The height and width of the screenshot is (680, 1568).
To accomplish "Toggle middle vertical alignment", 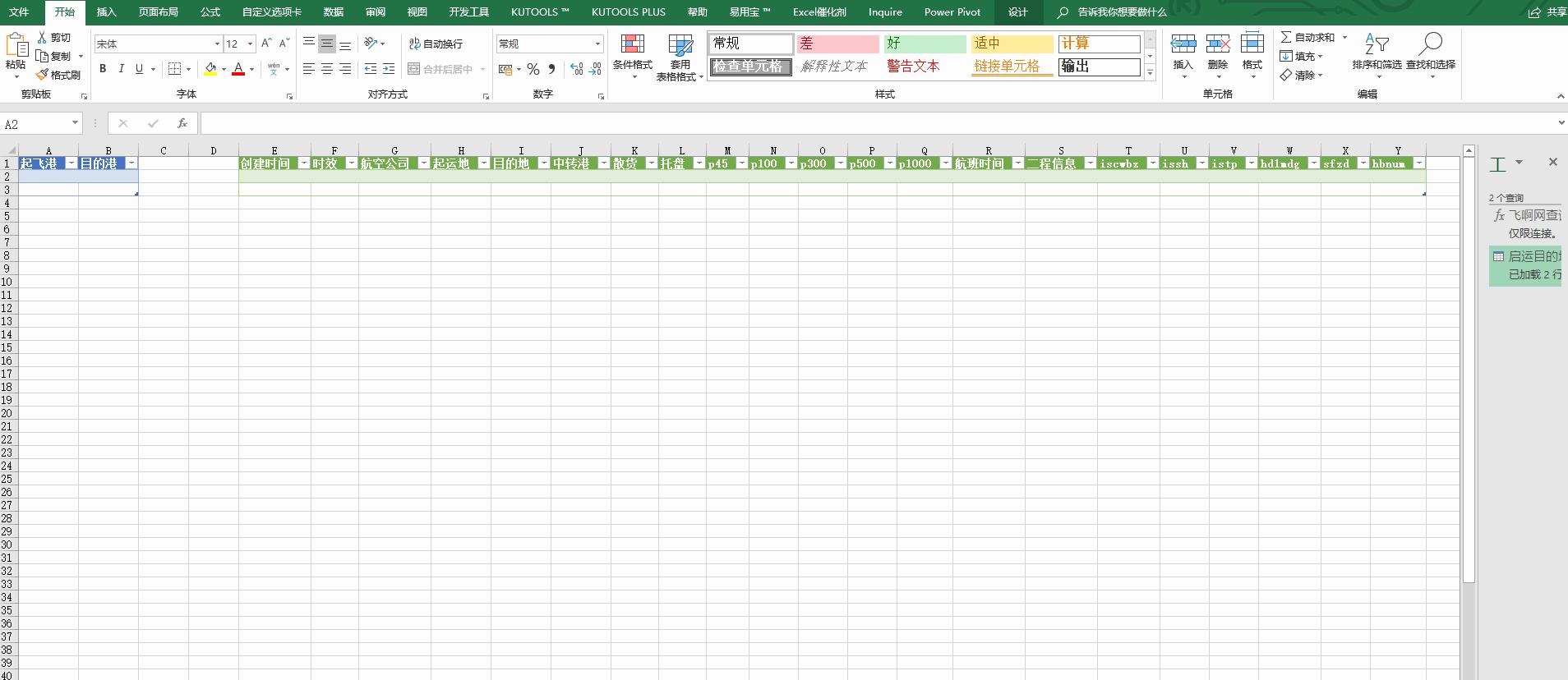I will (327, 44).
